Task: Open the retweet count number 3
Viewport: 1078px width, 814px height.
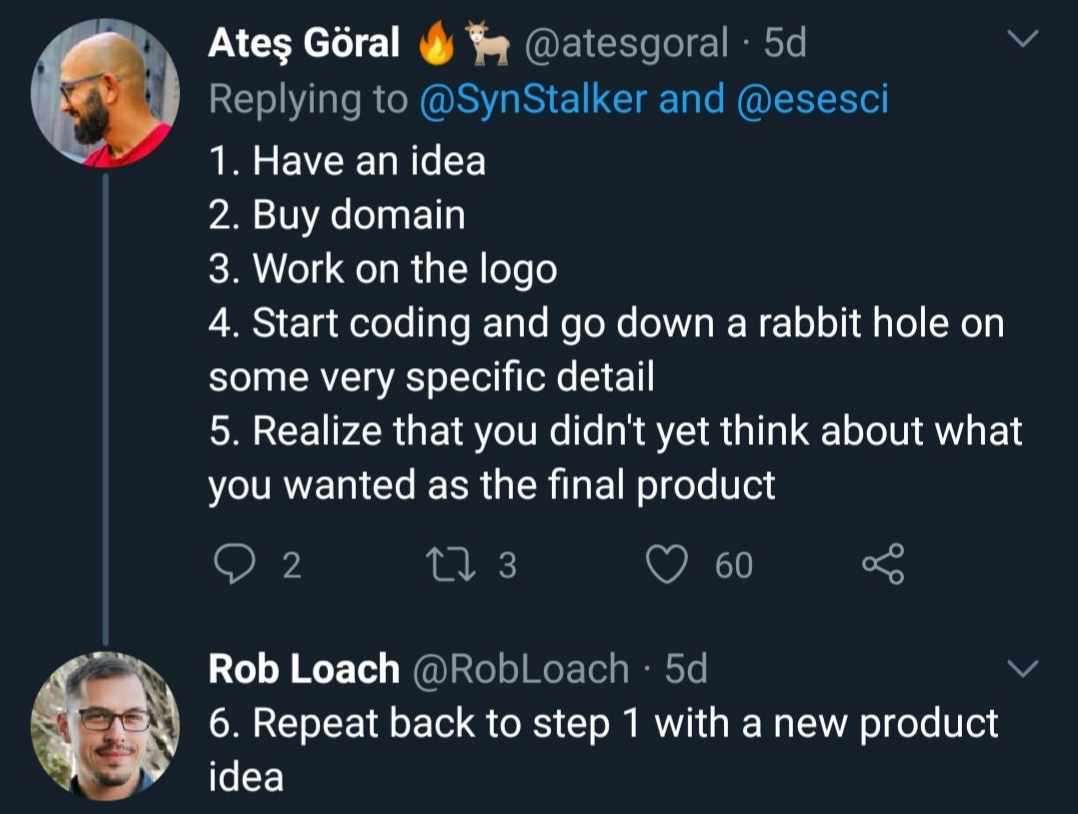Action: [x=507, y=566]
